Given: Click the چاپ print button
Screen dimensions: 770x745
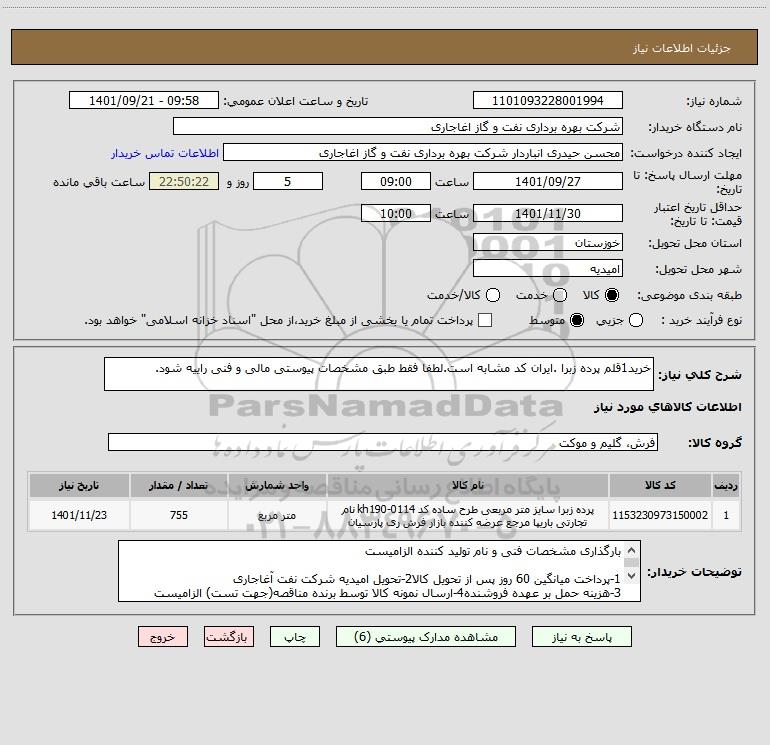Looking at the screenshot, I should tap(295, 637).
